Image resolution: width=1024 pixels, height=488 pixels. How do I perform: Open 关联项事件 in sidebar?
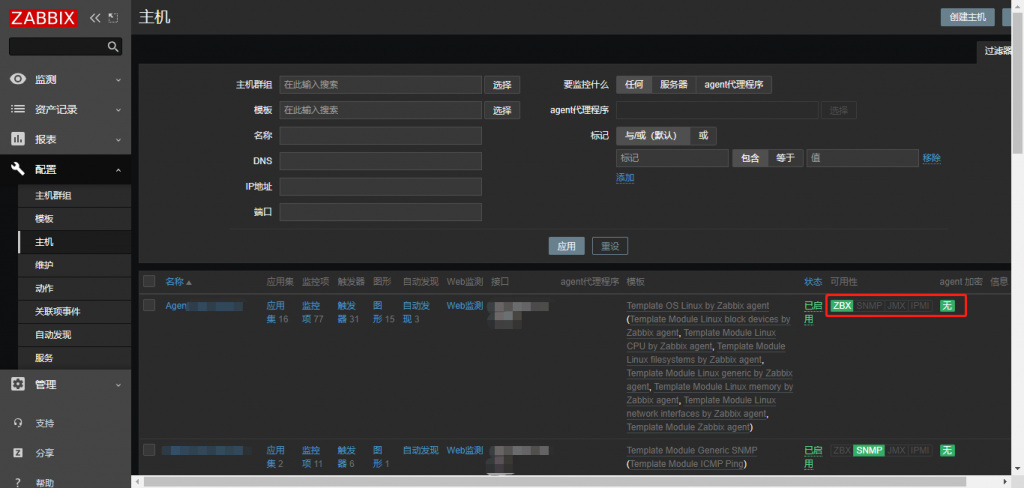tap(74, 312)
